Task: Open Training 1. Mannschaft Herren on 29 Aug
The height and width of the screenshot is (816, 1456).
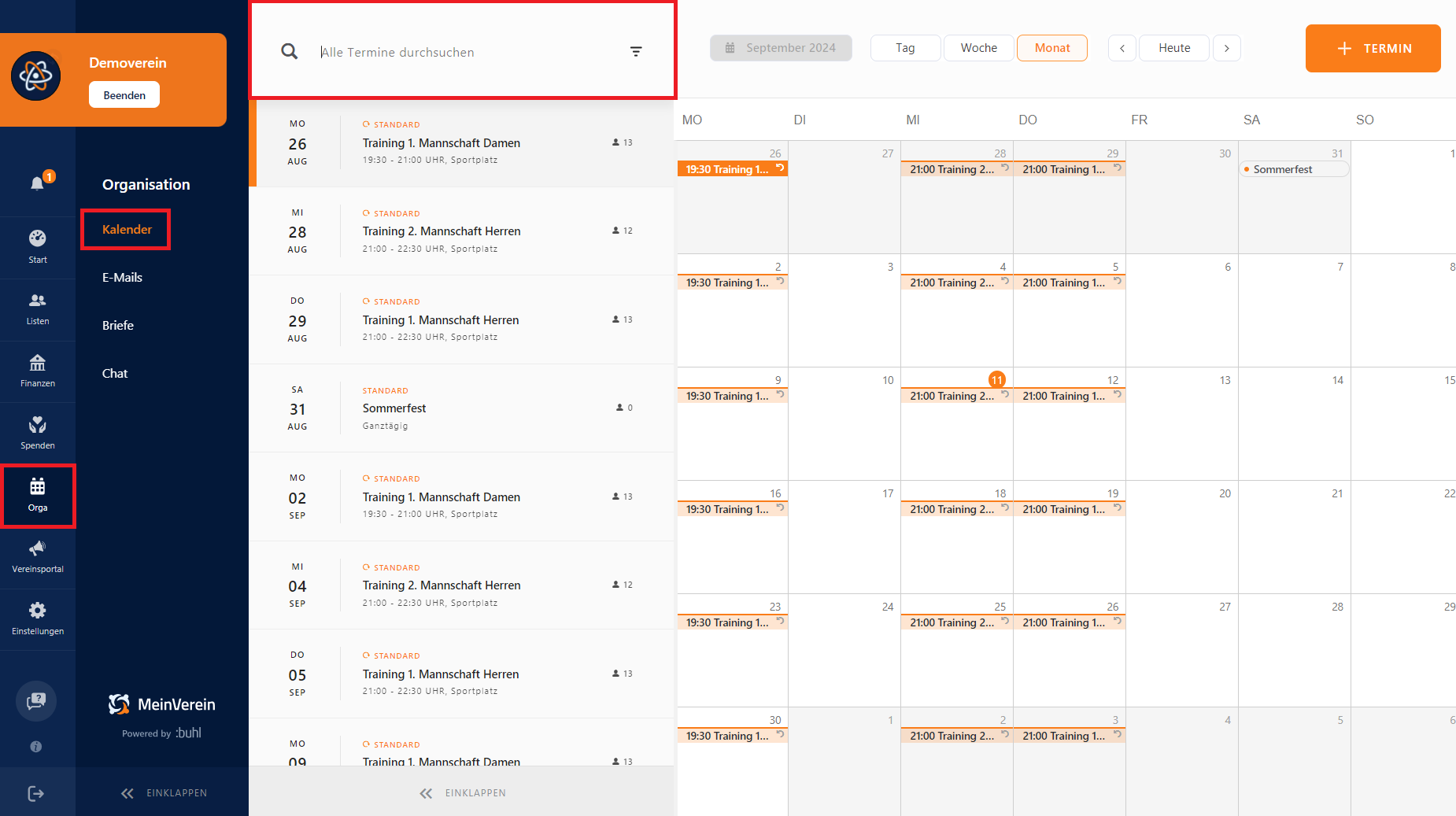Action: (x=463, y=320)
